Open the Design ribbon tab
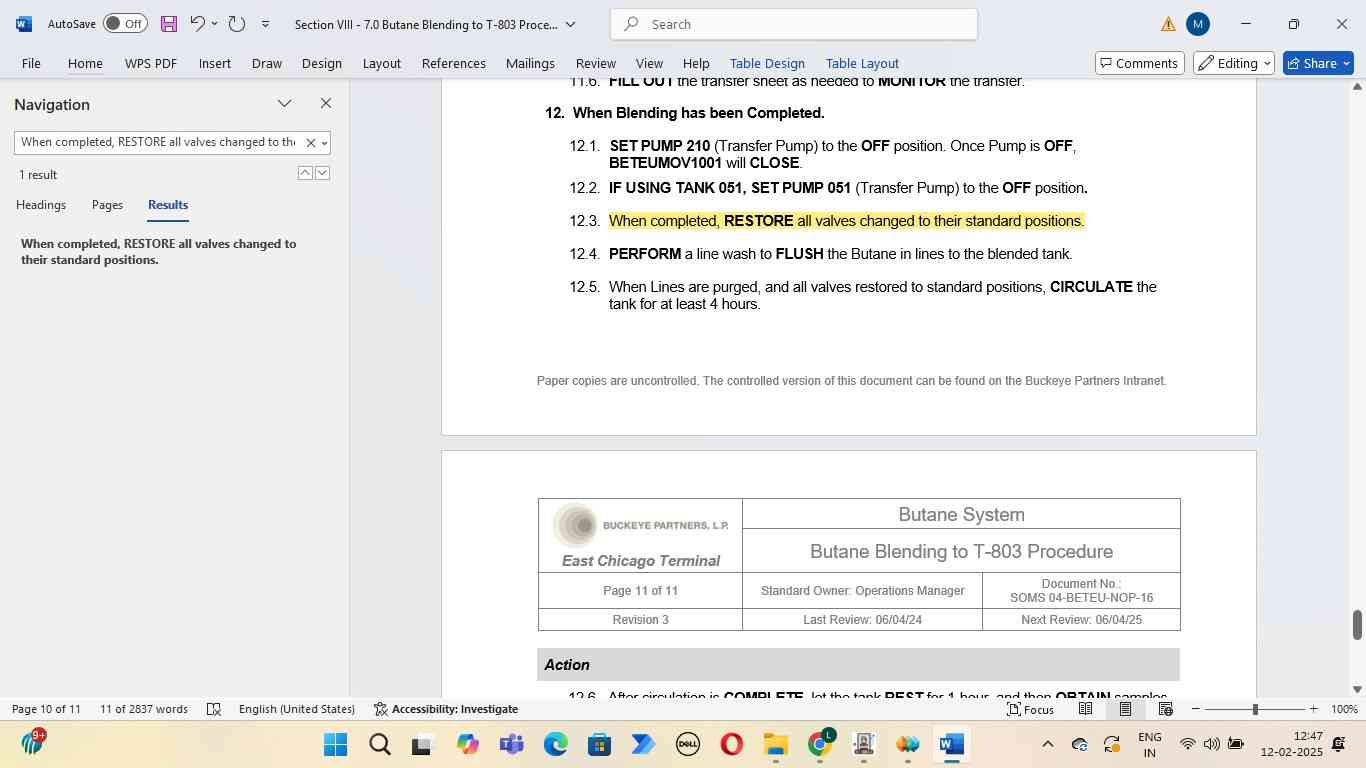Image resolution: width=1366 pixels, height=768 pixels. (322, 63)
